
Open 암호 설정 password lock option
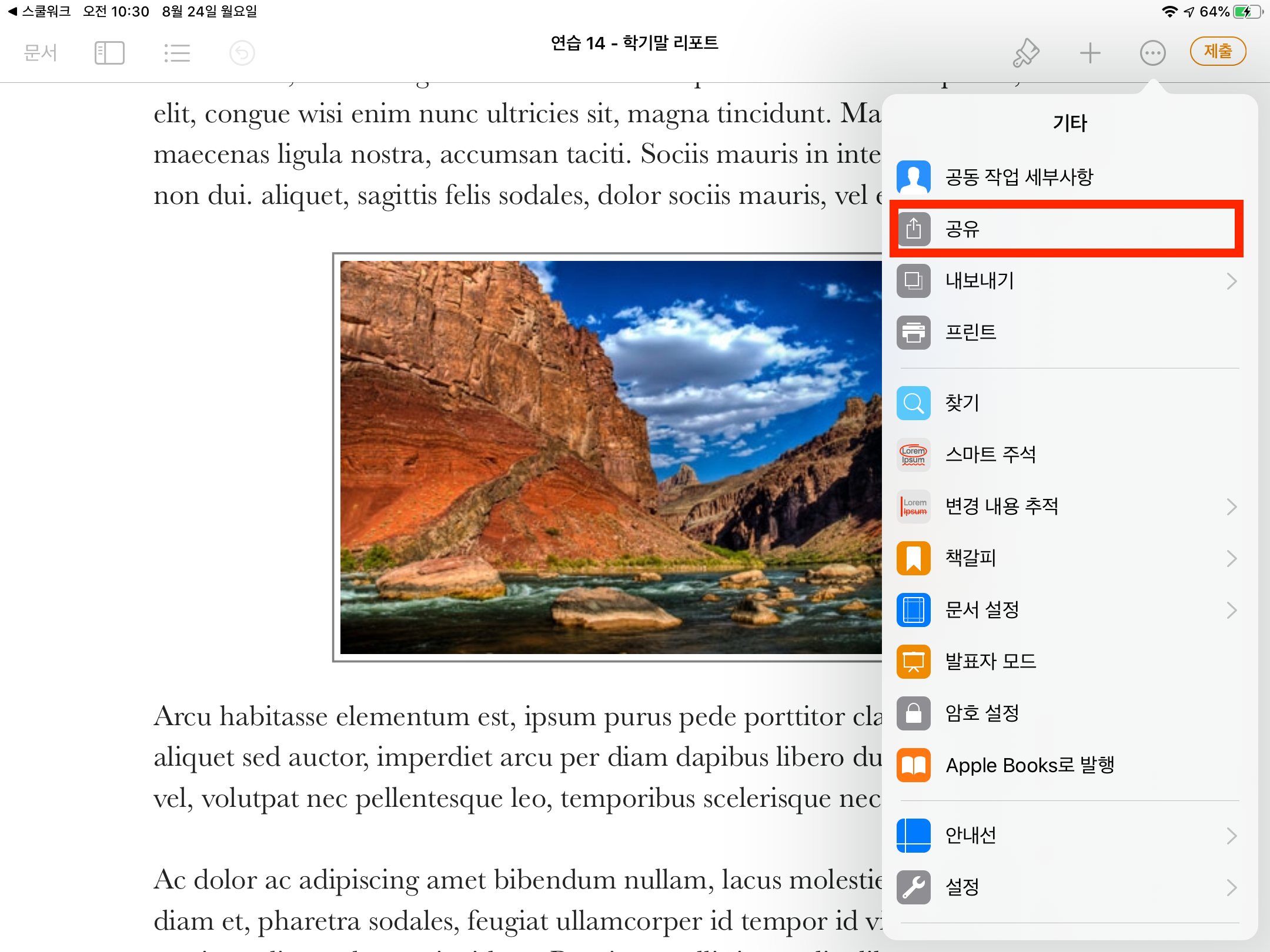click(x=982, y=713)
